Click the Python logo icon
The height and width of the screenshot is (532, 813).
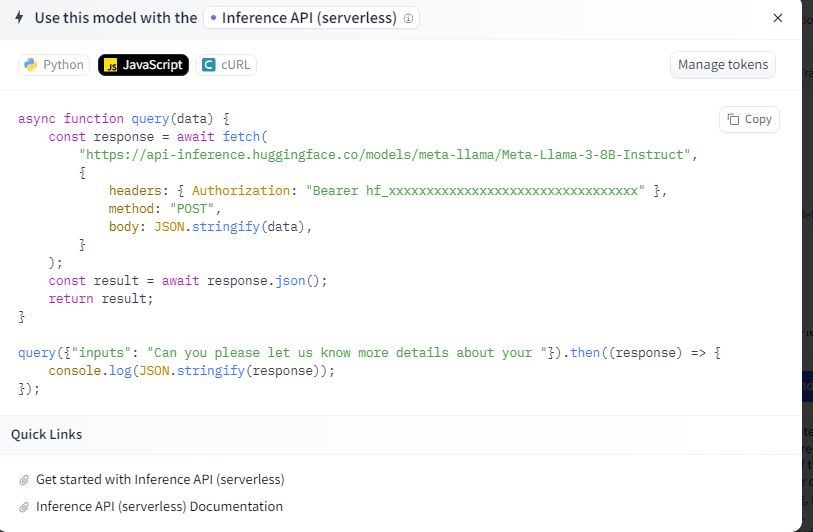click(31, 65)
